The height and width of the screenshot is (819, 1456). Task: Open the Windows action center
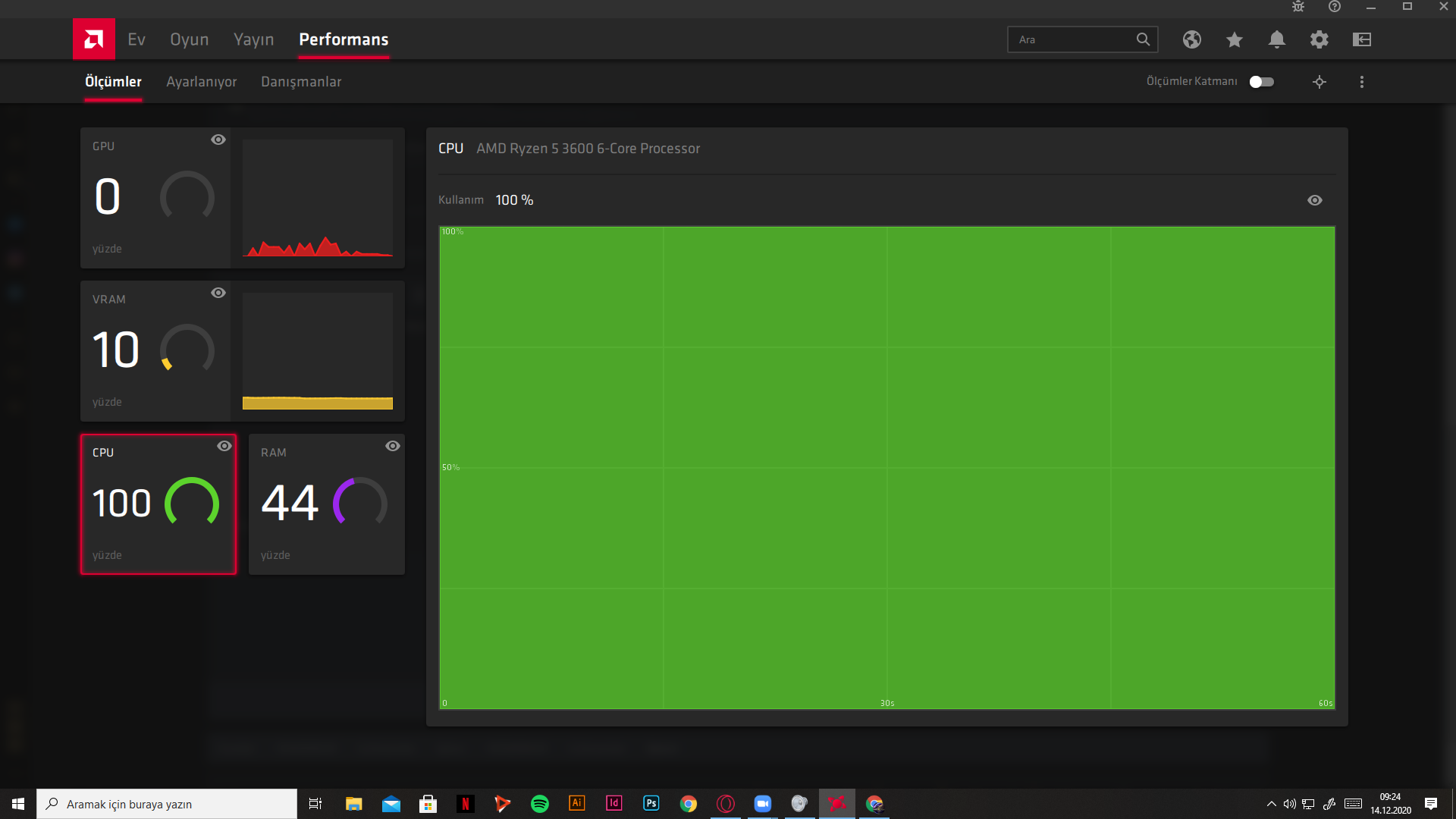[1431, 804]
